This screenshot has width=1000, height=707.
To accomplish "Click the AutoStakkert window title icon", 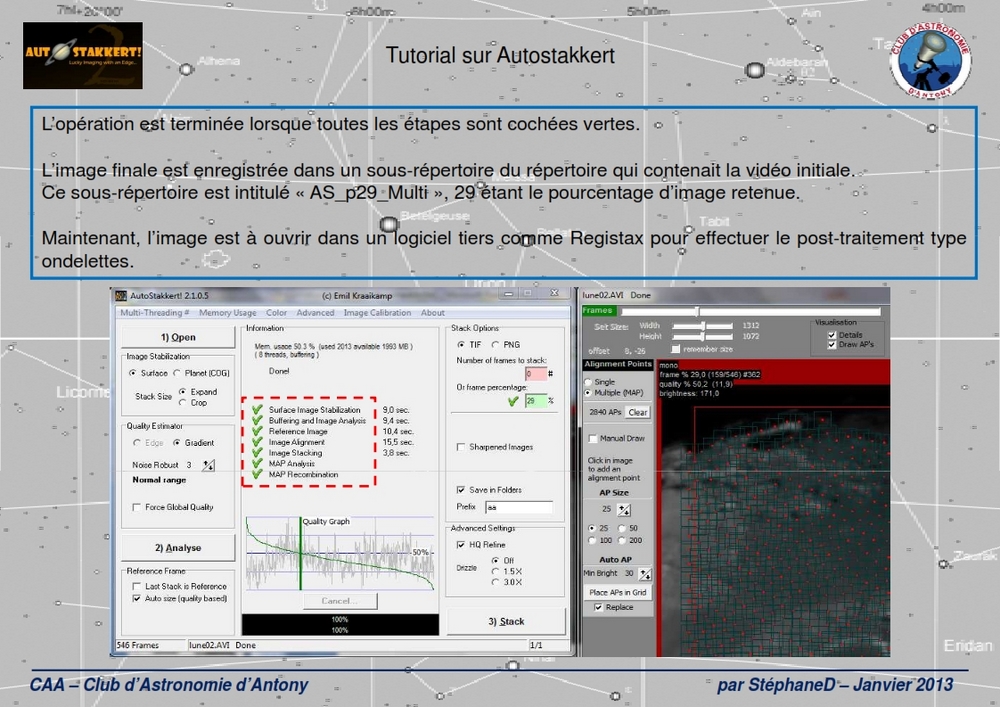I will click(121, 295).
